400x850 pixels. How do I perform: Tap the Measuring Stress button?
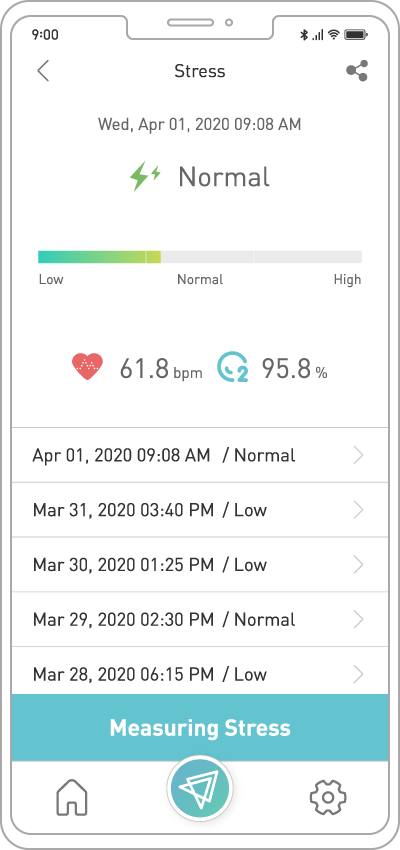click(200, 727)
